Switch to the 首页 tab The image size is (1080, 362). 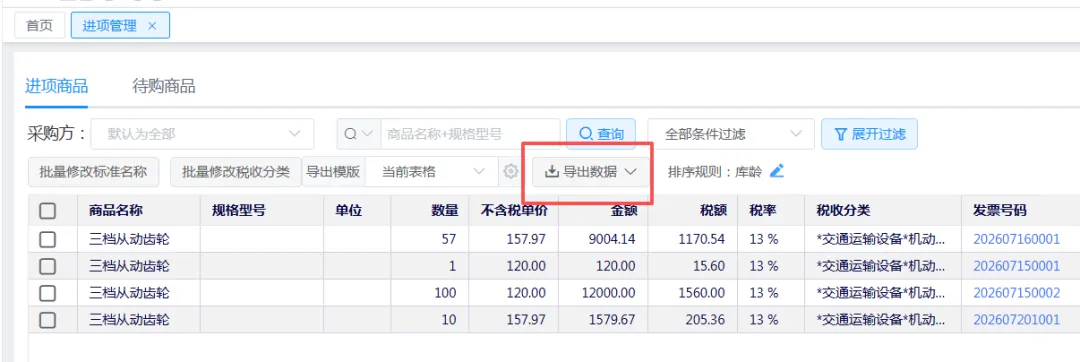pos(39,26)
